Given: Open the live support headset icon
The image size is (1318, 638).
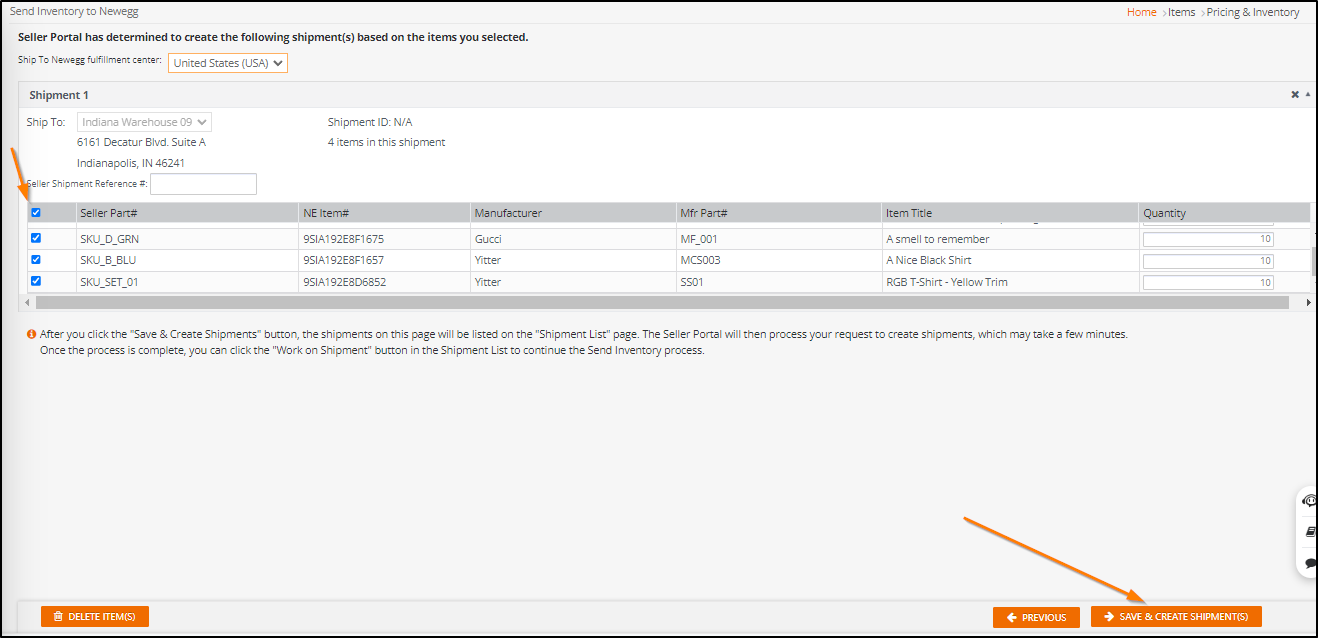Looking at the screenshot, I should click(x=1310, y=501).
